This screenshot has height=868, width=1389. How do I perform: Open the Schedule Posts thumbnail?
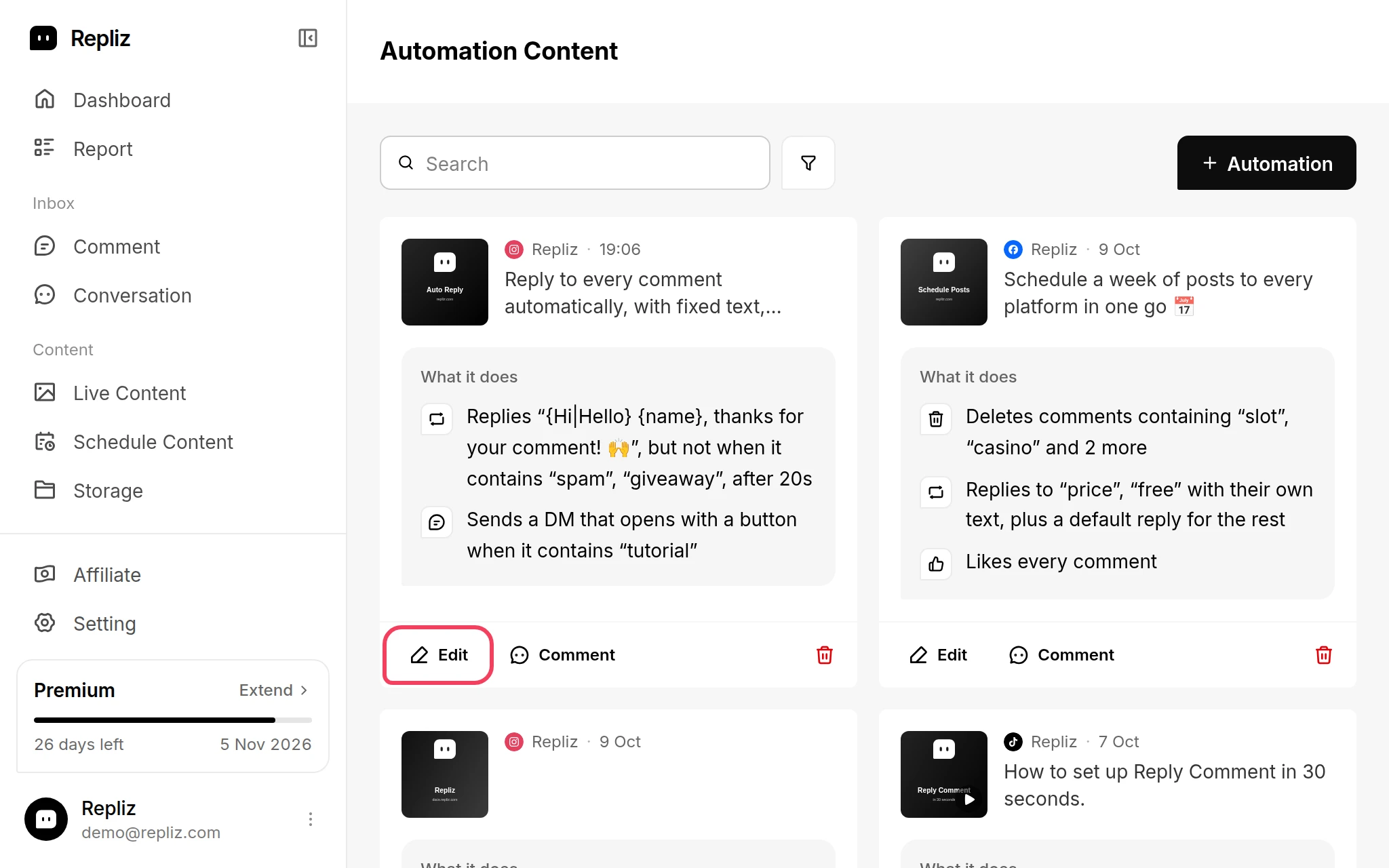944,282
